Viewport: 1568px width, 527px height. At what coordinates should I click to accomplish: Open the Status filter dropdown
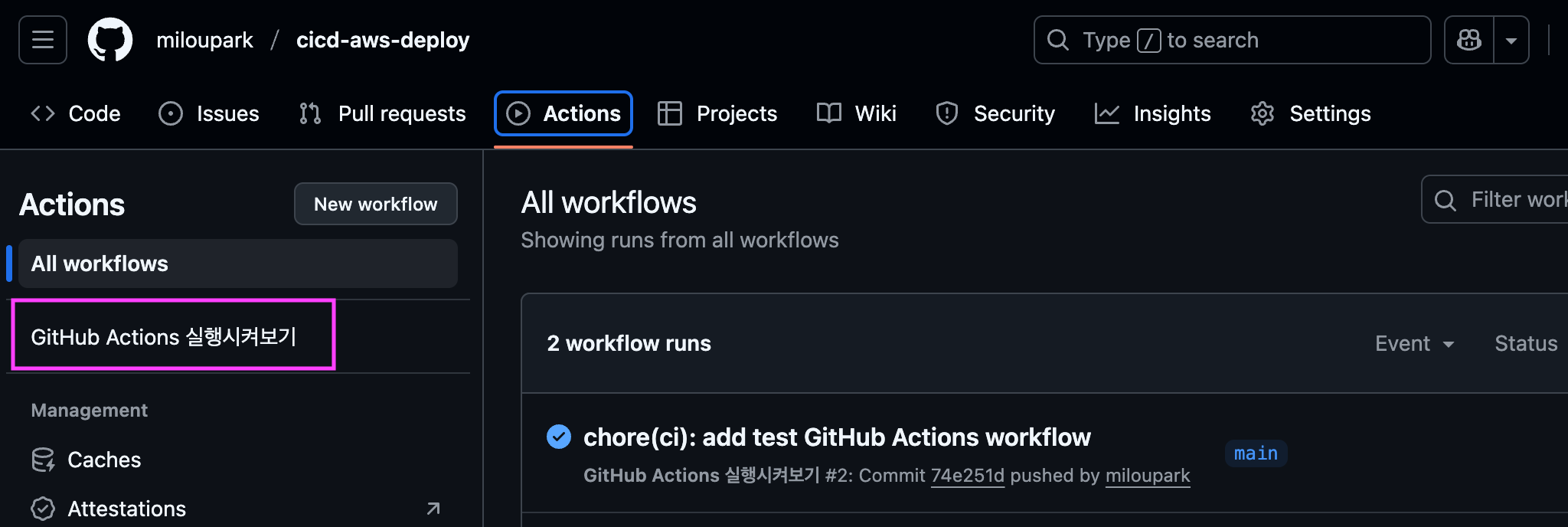point(1525,343)
